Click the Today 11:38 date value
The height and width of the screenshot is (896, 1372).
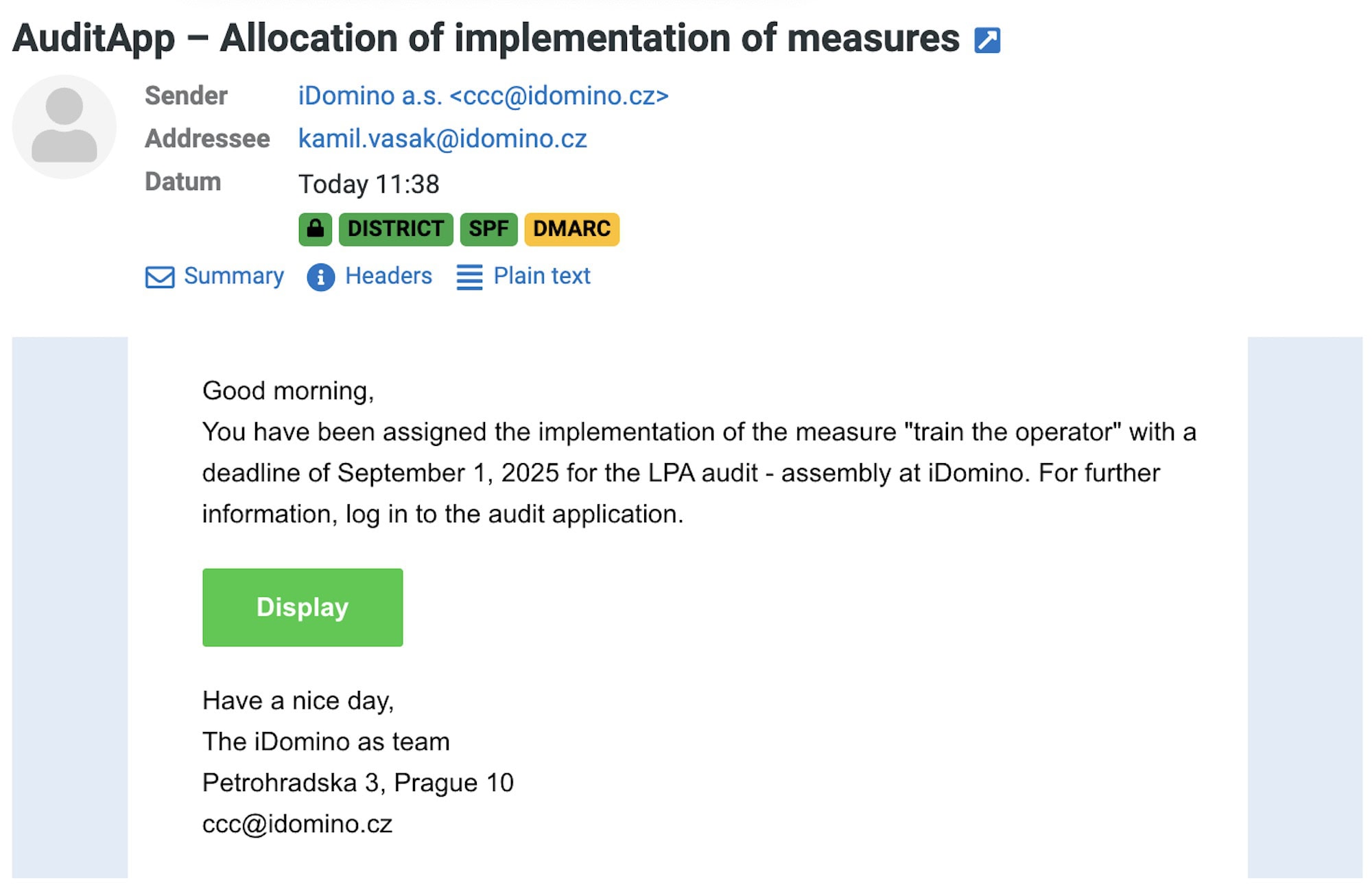coord(368,185)
